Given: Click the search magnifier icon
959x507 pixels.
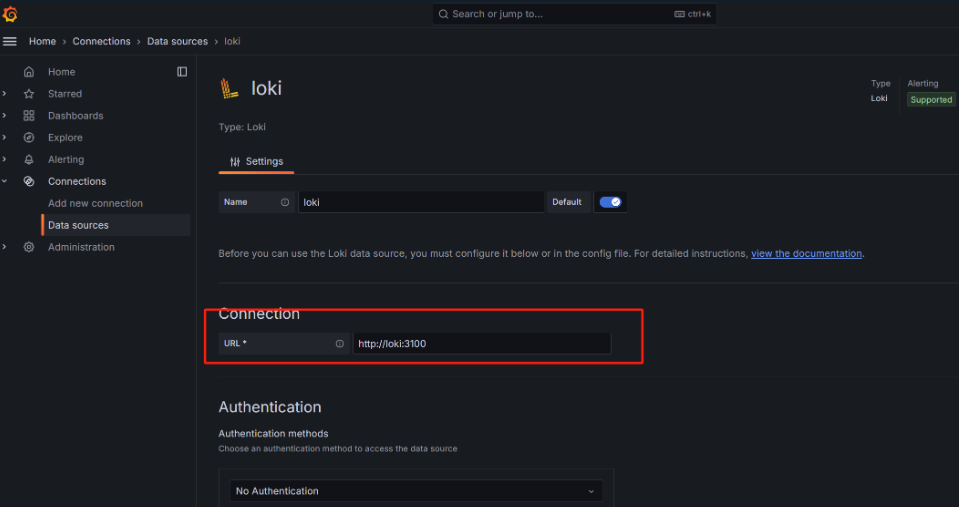Looking at the screenshot, I should pos(443,14).
